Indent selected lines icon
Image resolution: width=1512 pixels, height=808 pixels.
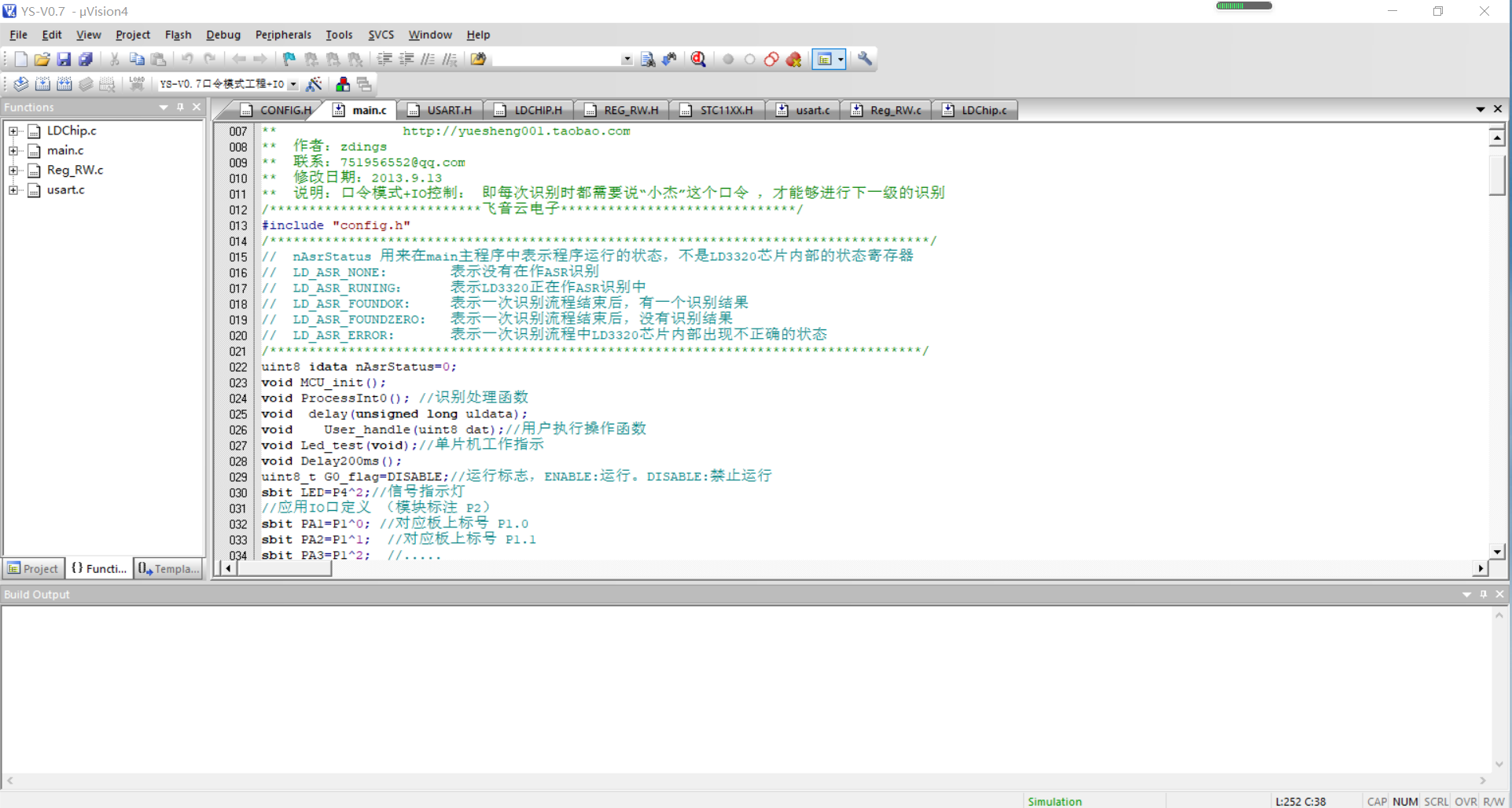(384, 59)
